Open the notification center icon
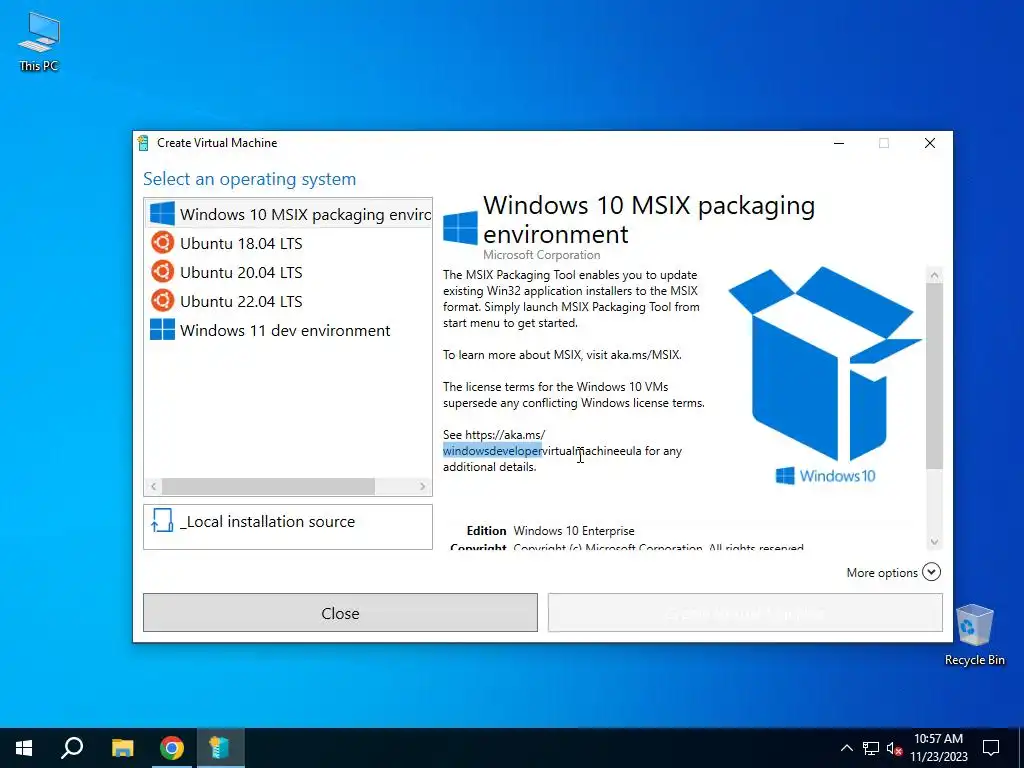The image size is (1024, 768). coord(991,748)
